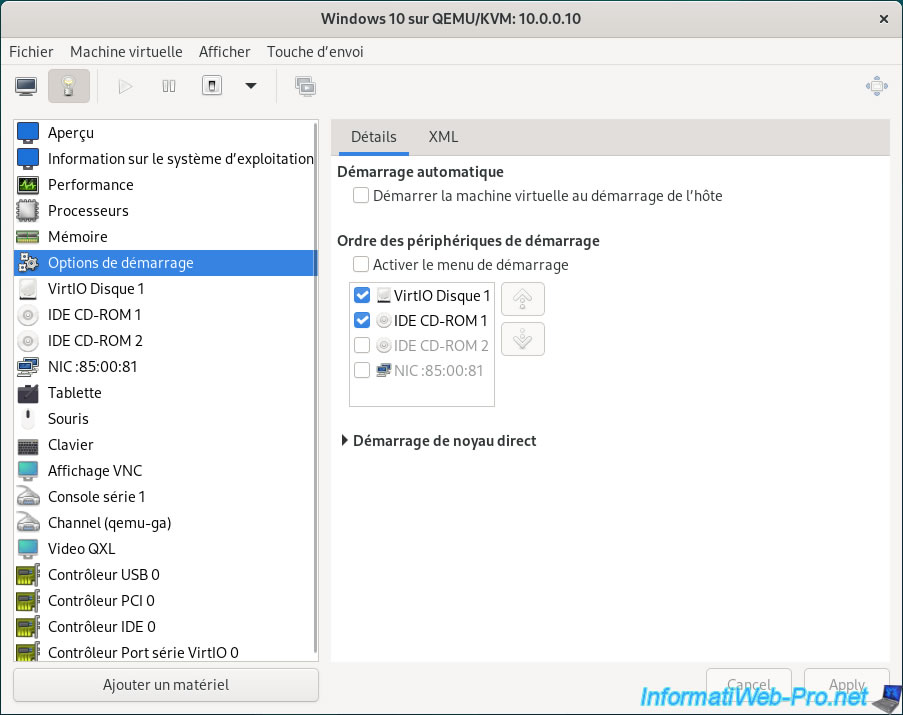Select Contrôleur PCI 0
The image size is (903, 715).
pyautogui.click(x=166, y=600)
